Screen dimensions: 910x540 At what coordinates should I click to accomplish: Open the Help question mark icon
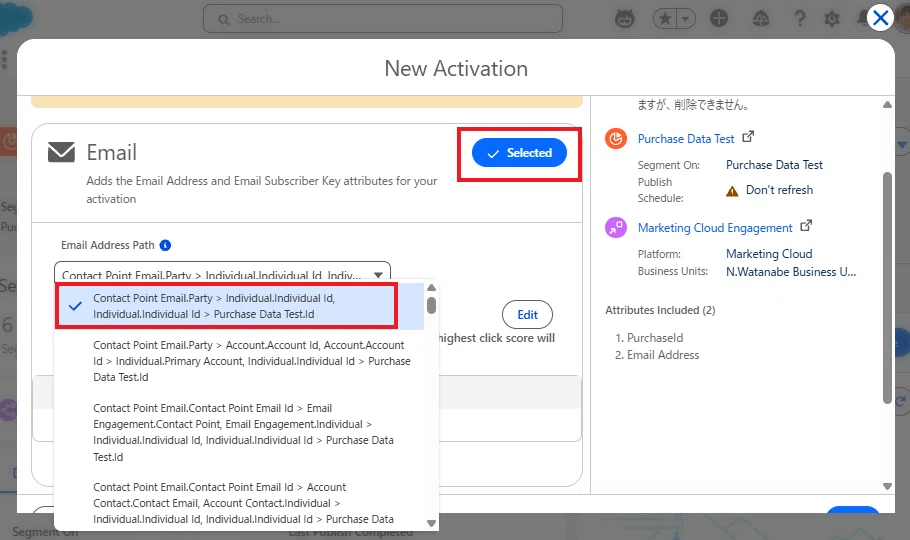799,19
